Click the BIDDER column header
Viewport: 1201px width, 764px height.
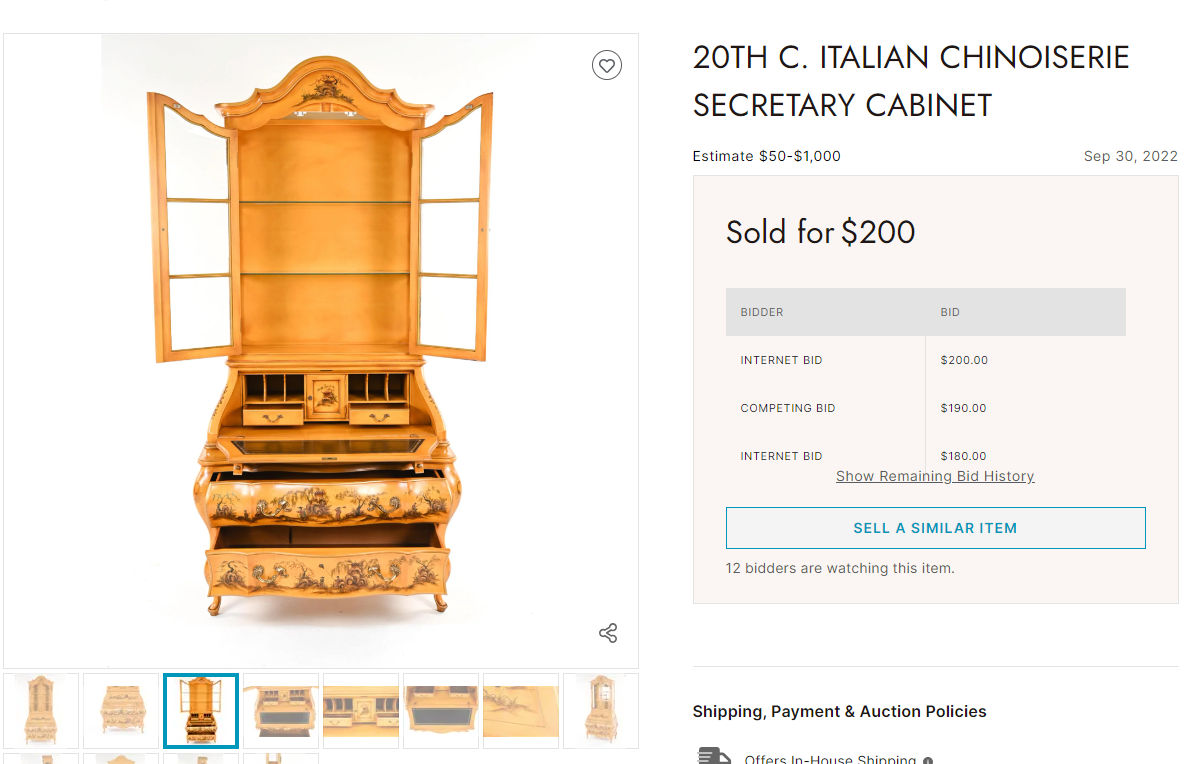(x=762, y=312)
